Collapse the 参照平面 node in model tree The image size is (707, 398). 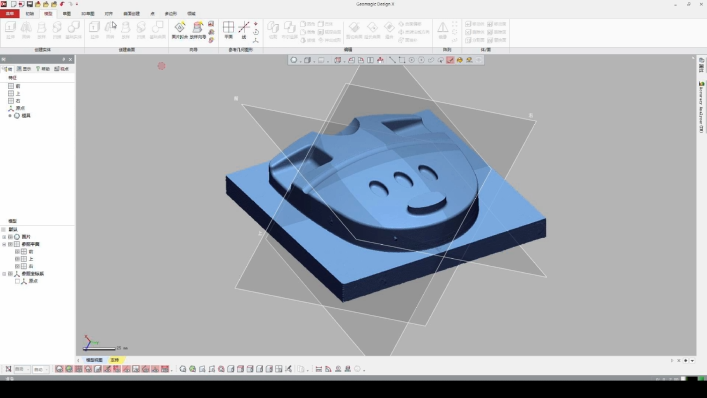click(x=4, y=244)
